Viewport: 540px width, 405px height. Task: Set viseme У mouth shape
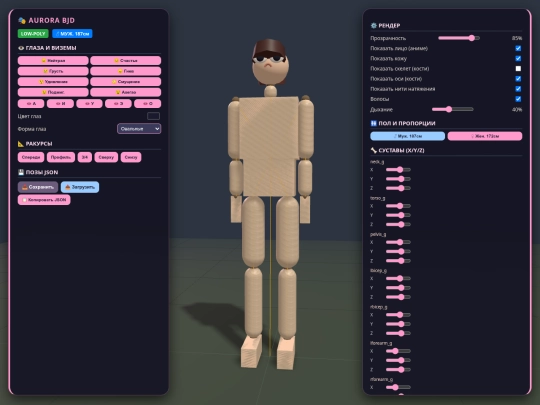click(89, 103)
